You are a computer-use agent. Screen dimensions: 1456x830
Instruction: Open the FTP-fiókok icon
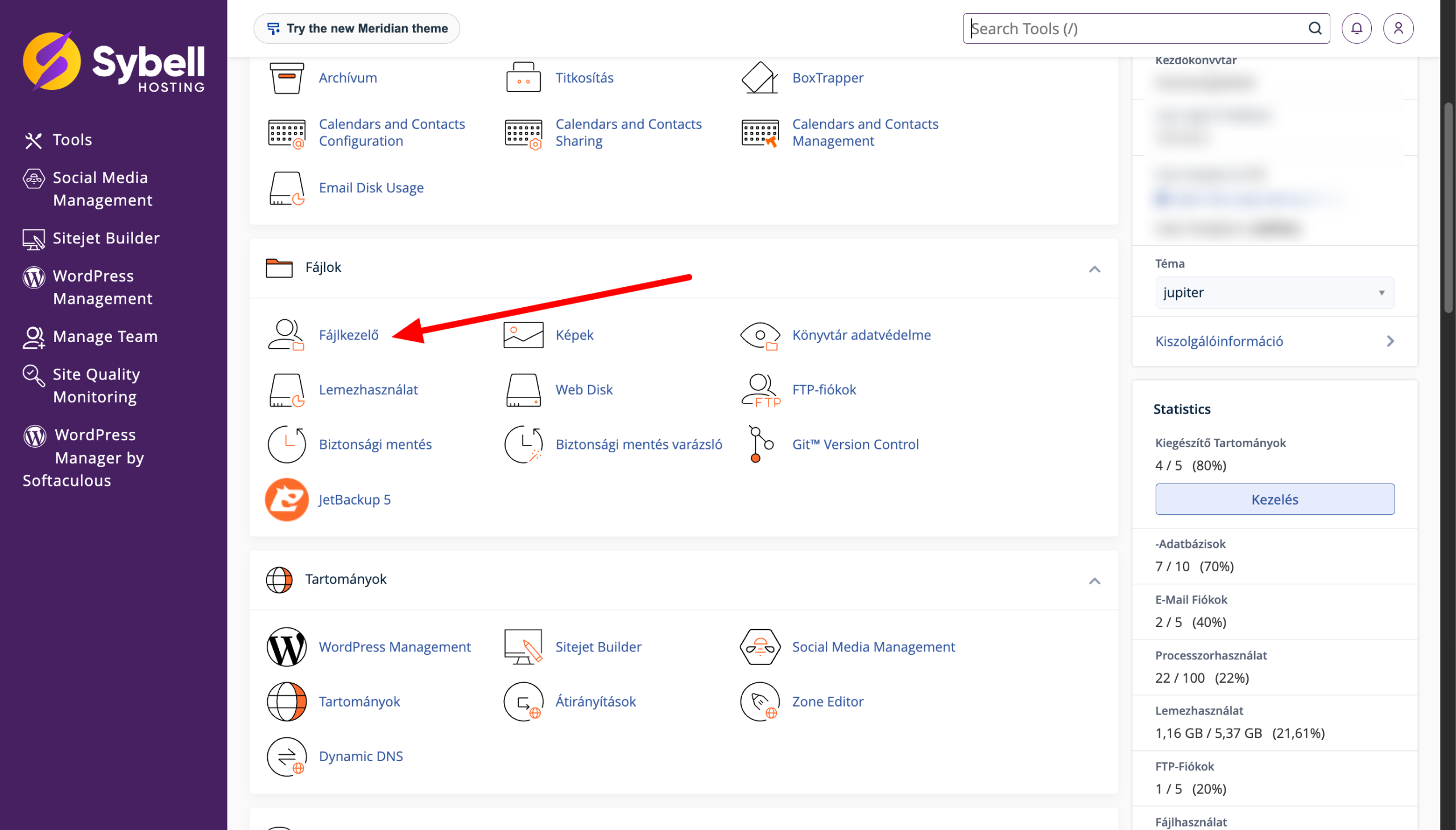760,390
